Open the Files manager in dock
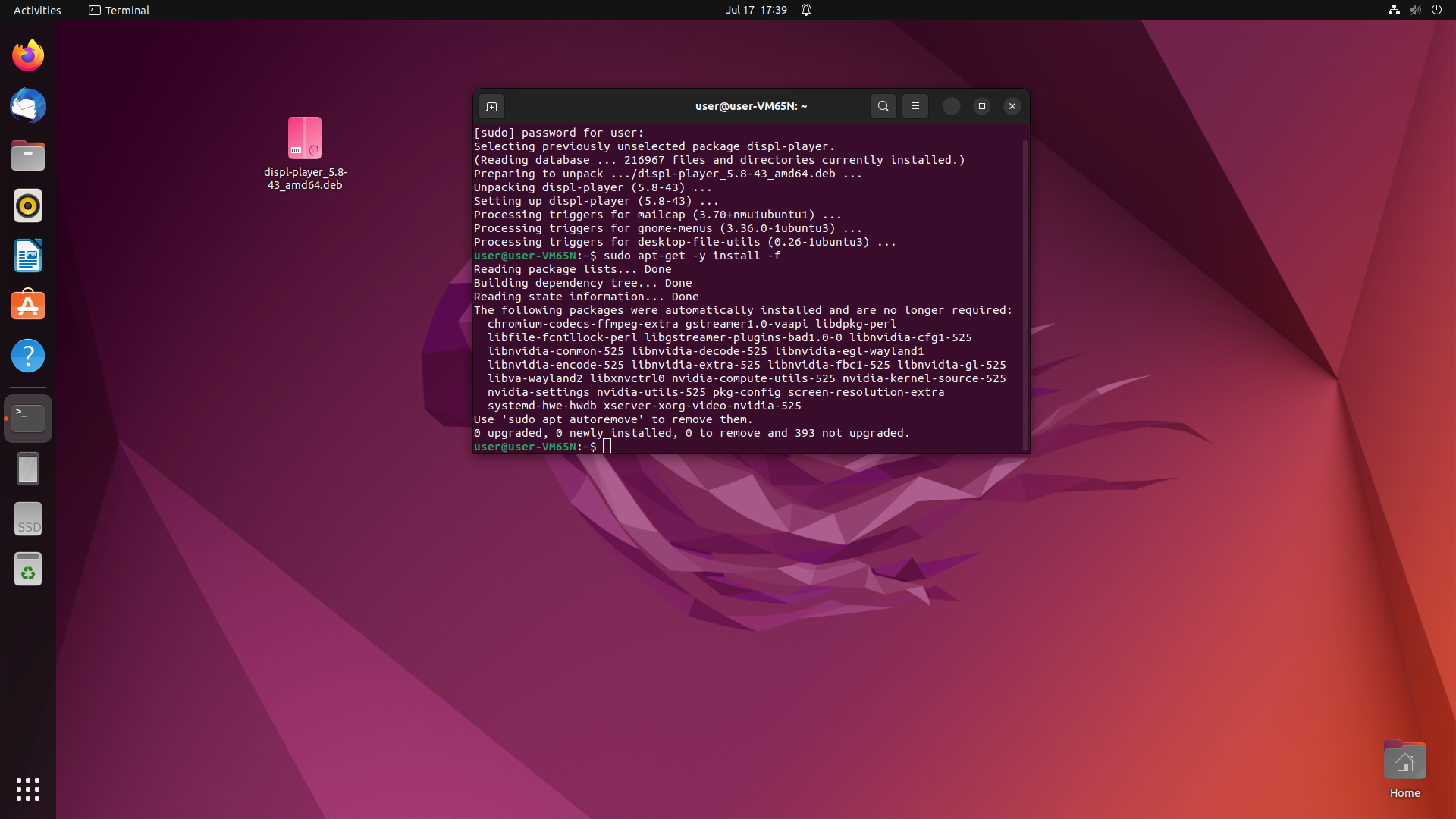The width and height of the screenshot is (1456, 819). pos(28,156)
